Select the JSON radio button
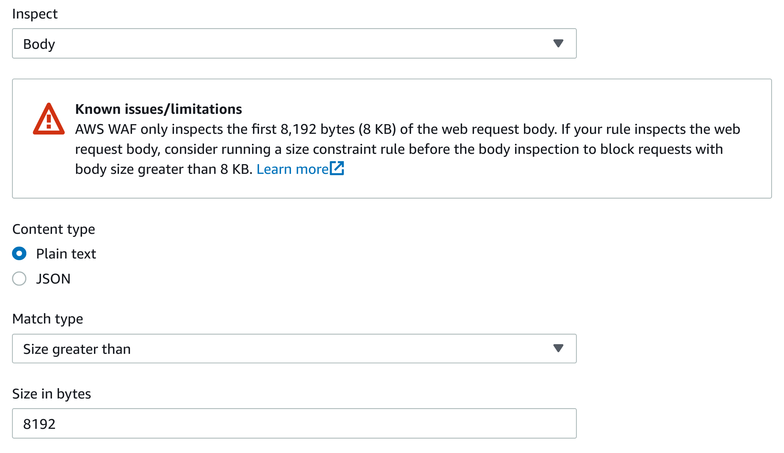 click(x=19, y=278)
